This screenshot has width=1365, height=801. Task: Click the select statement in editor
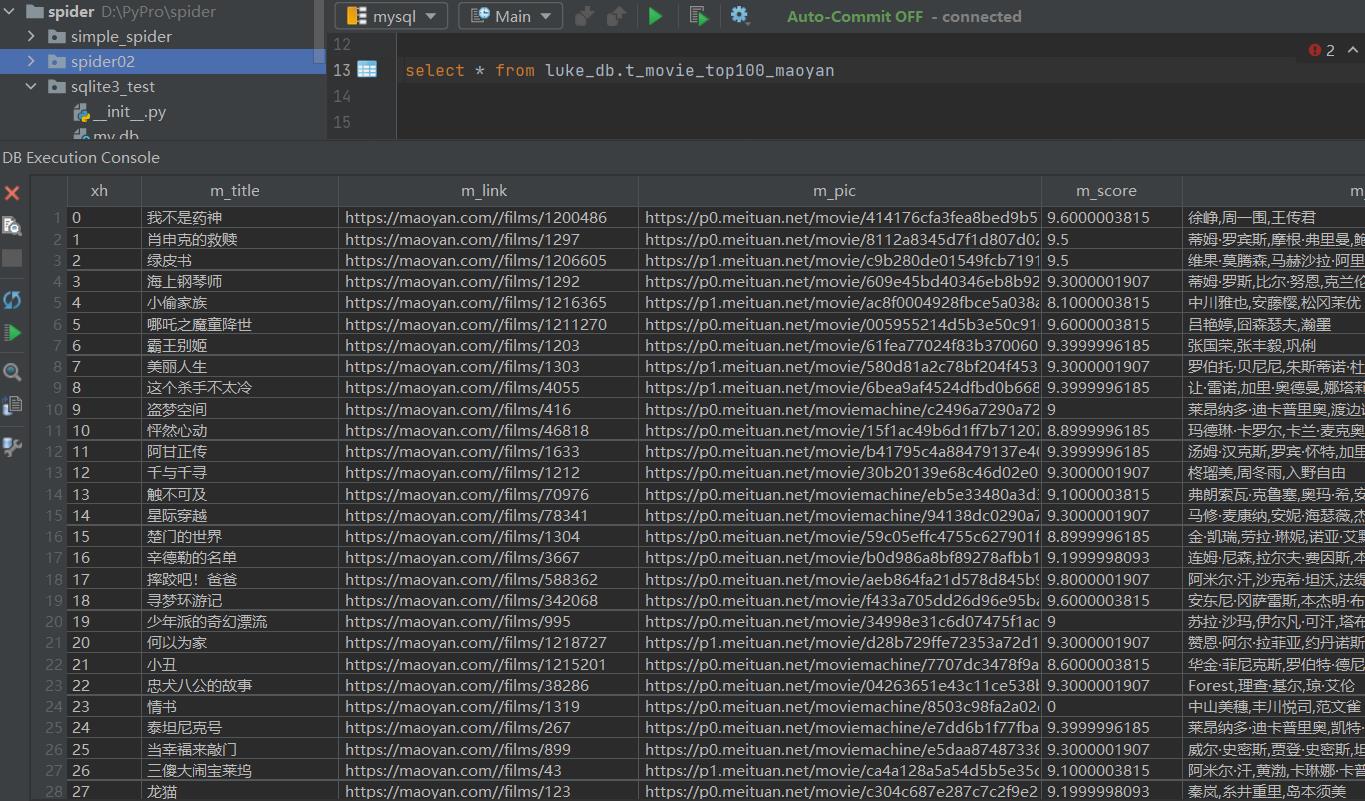pos(619,70)
